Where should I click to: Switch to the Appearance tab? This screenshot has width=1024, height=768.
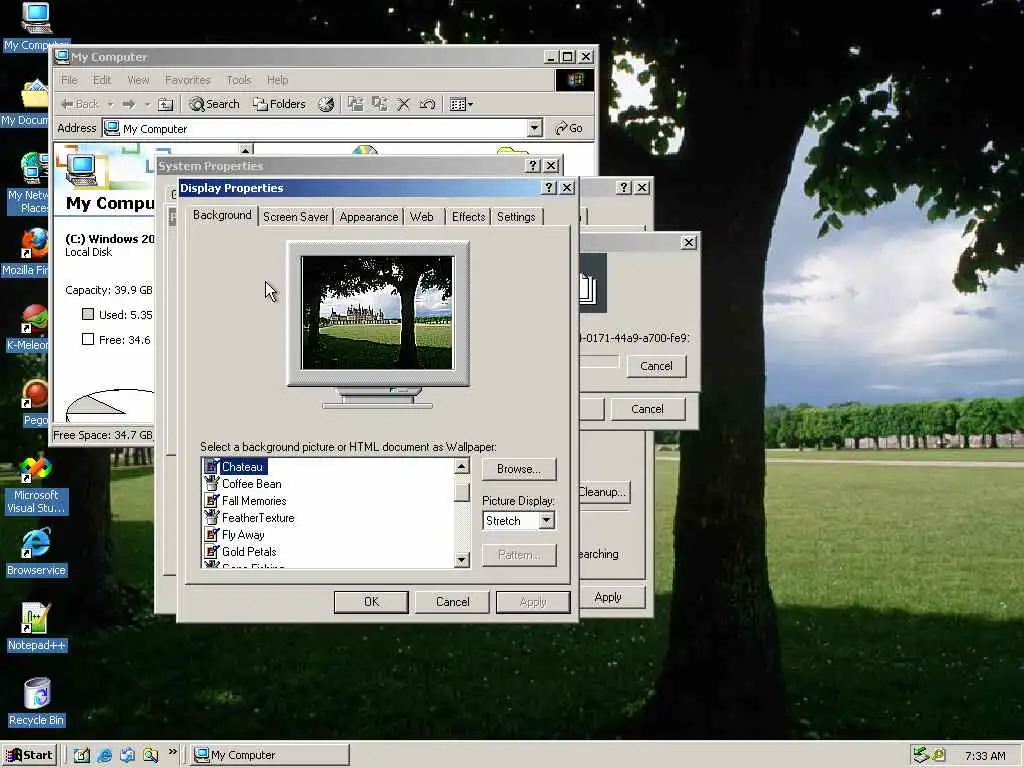coord(368,217)
